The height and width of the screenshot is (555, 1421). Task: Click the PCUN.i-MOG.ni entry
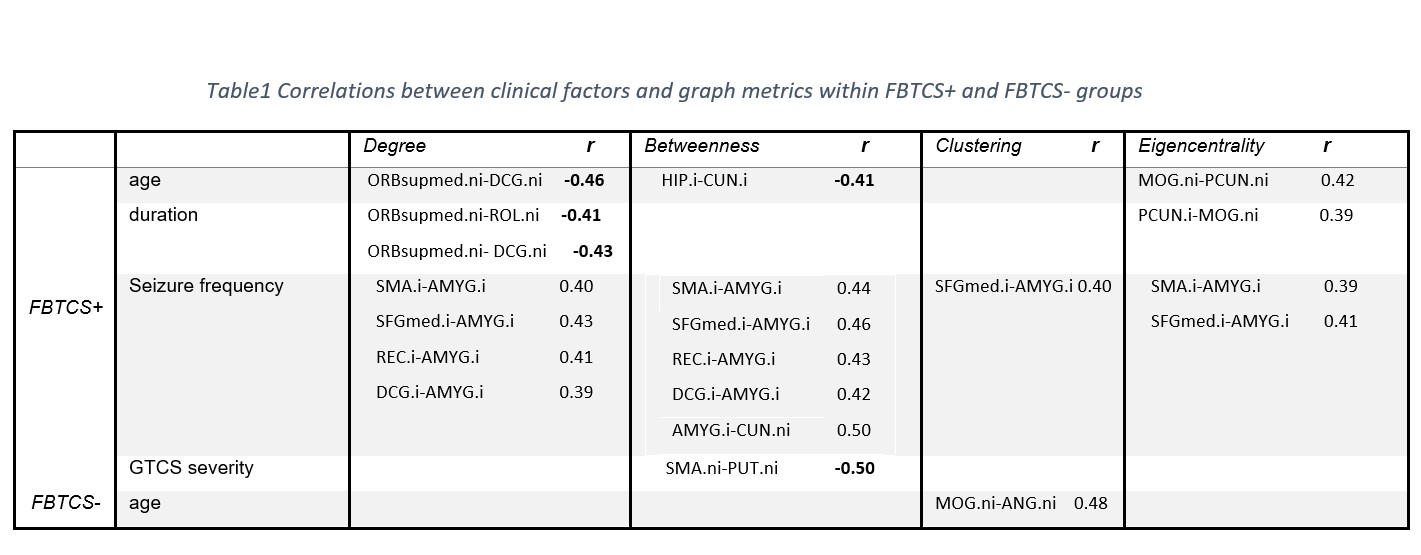point(1198,215)
